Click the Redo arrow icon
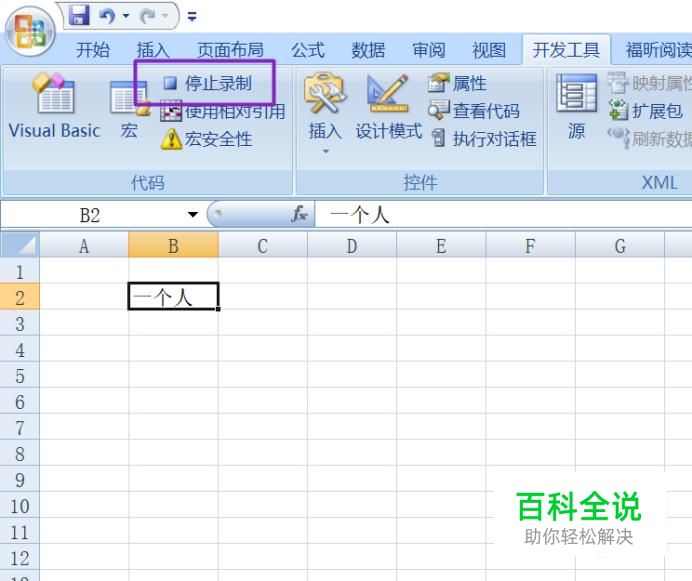 147,16
